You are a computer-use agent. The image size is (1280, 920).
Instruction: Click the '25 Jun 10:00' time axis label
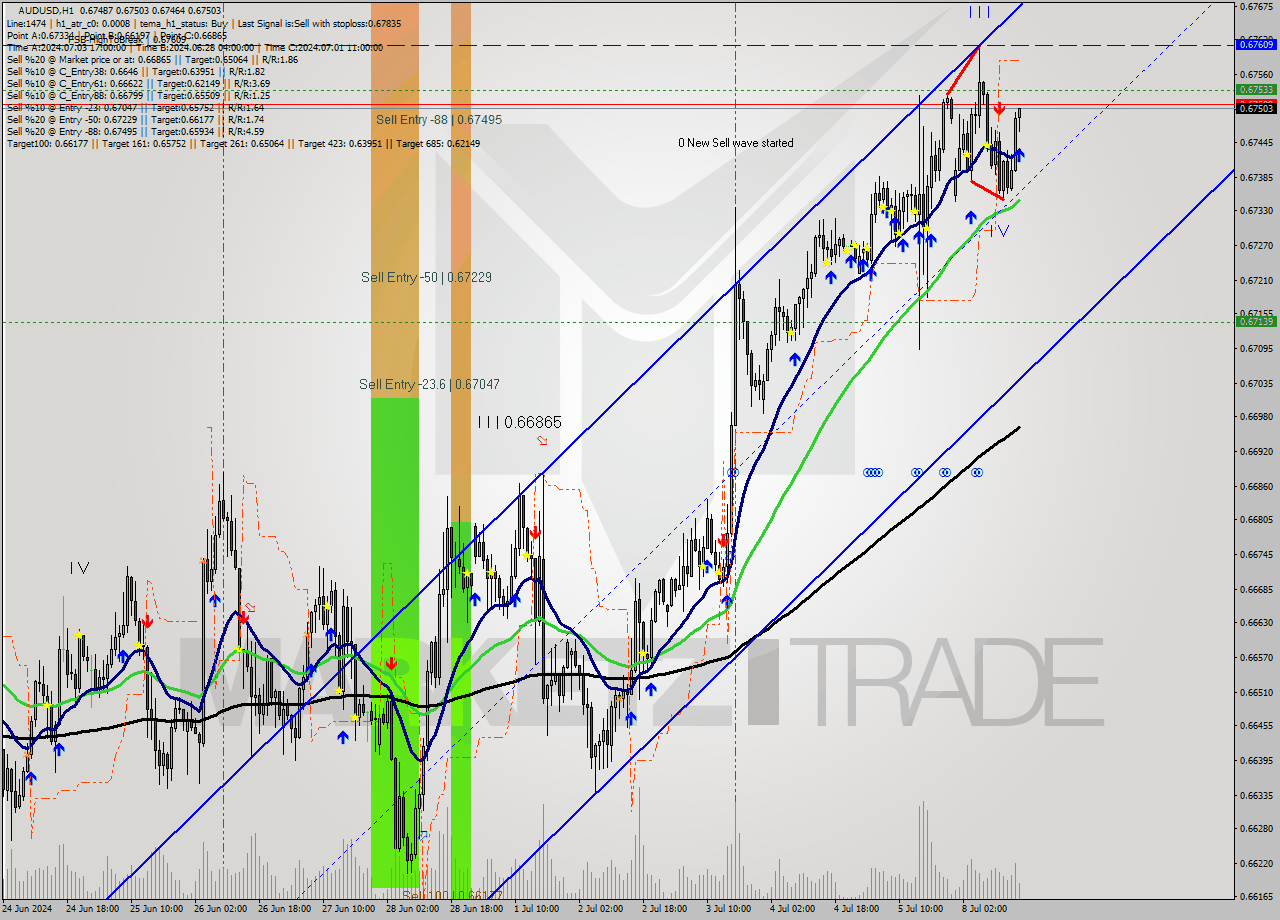(158, 909)
